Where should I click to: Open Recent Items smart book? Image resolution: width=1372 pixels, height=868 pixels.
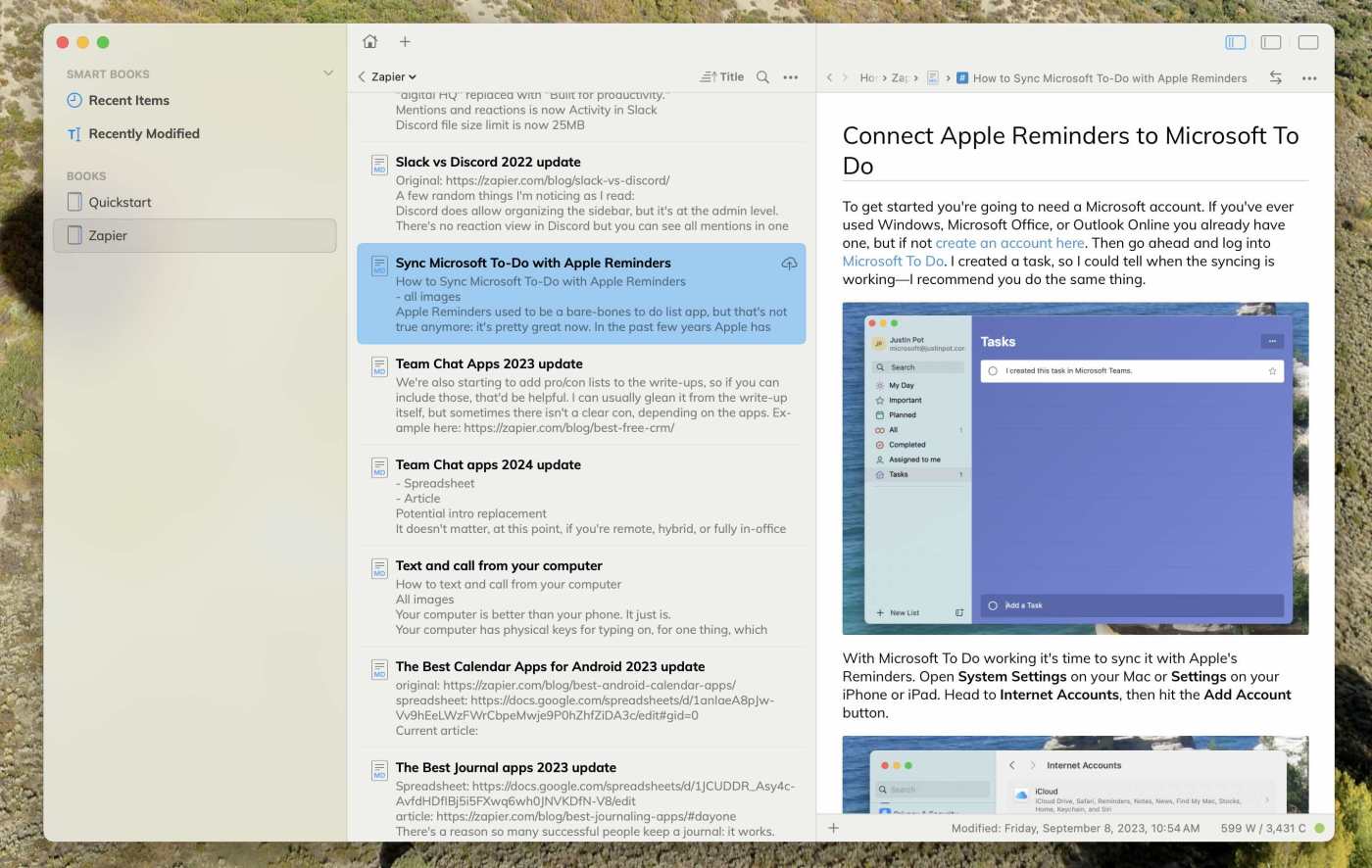[195, 100]
